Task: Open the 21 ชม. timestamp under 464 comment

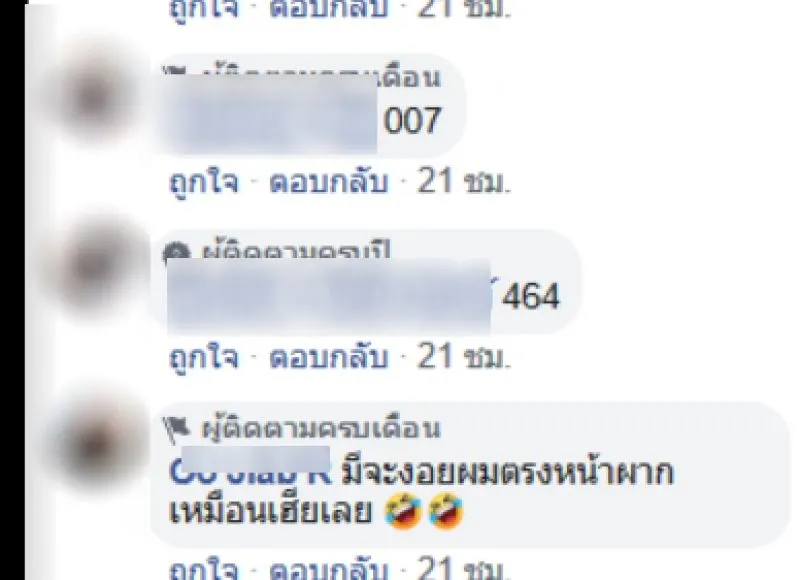Action: tap(463, 357)
